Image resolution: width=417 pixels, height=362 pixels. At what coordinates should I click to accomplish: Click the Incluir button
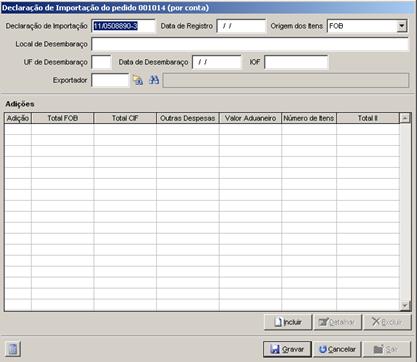coord(288,322)
